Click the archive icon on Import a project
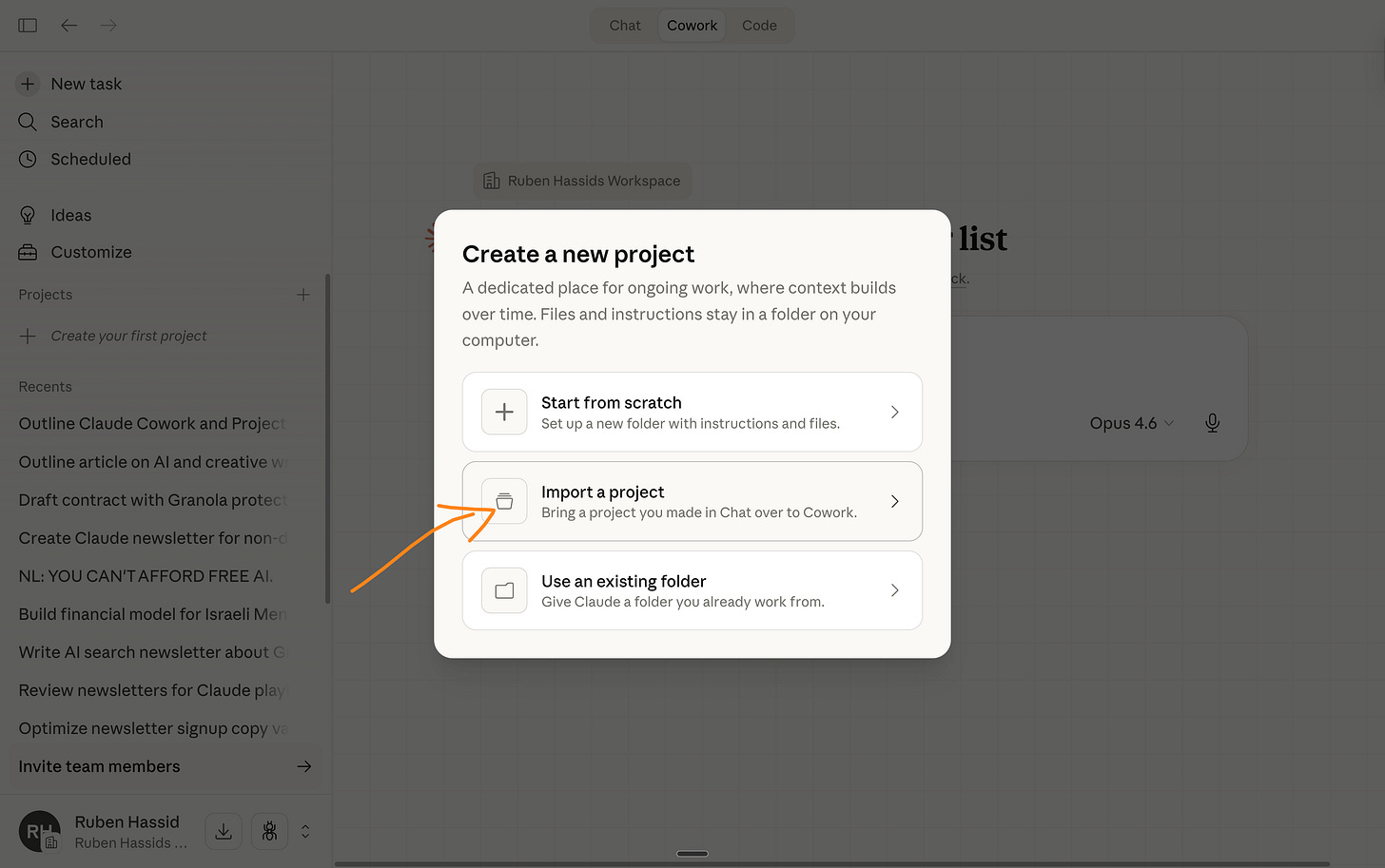The image size is (1385, 868). (504, 501)
